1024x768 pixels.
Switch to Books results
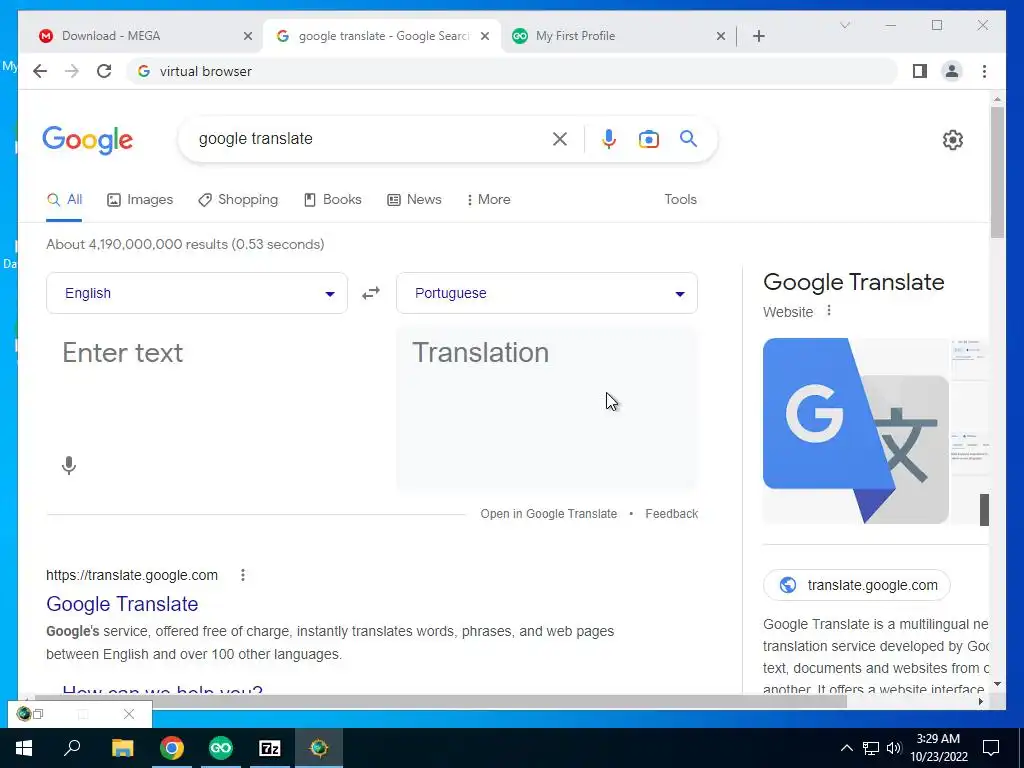[x=332, y=200]
